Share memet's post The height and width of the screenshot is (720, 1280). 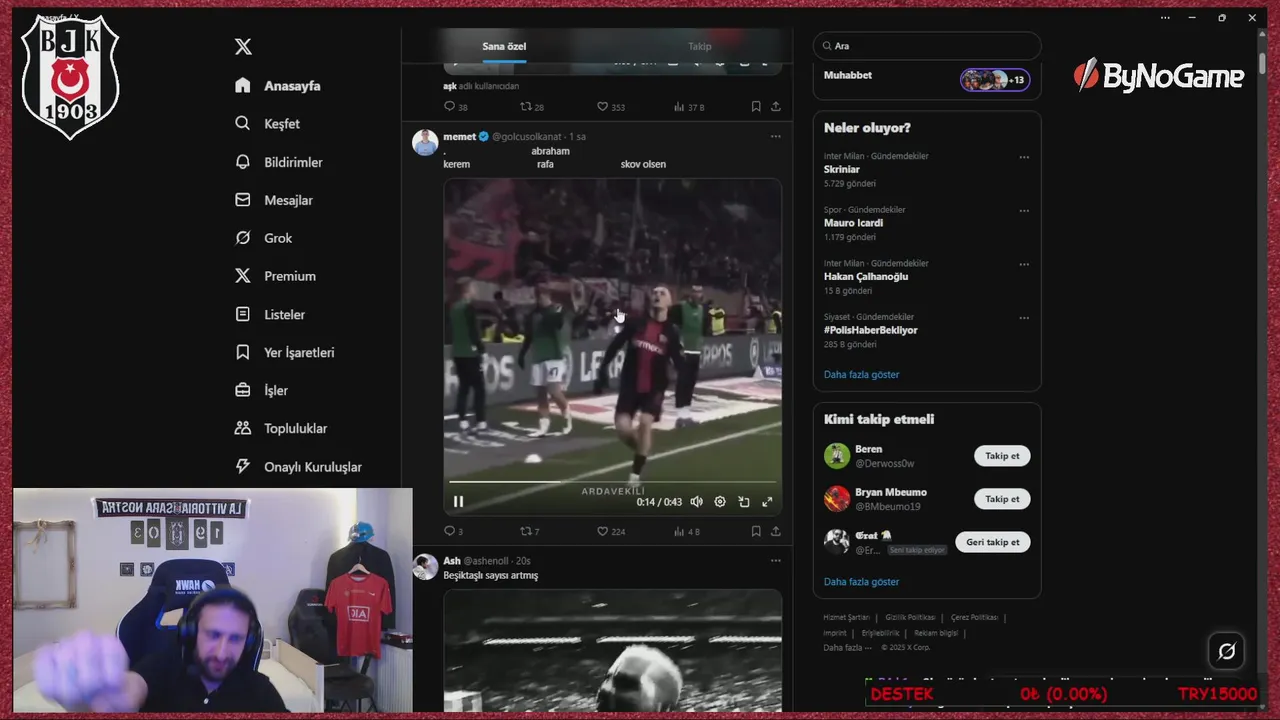775,531
